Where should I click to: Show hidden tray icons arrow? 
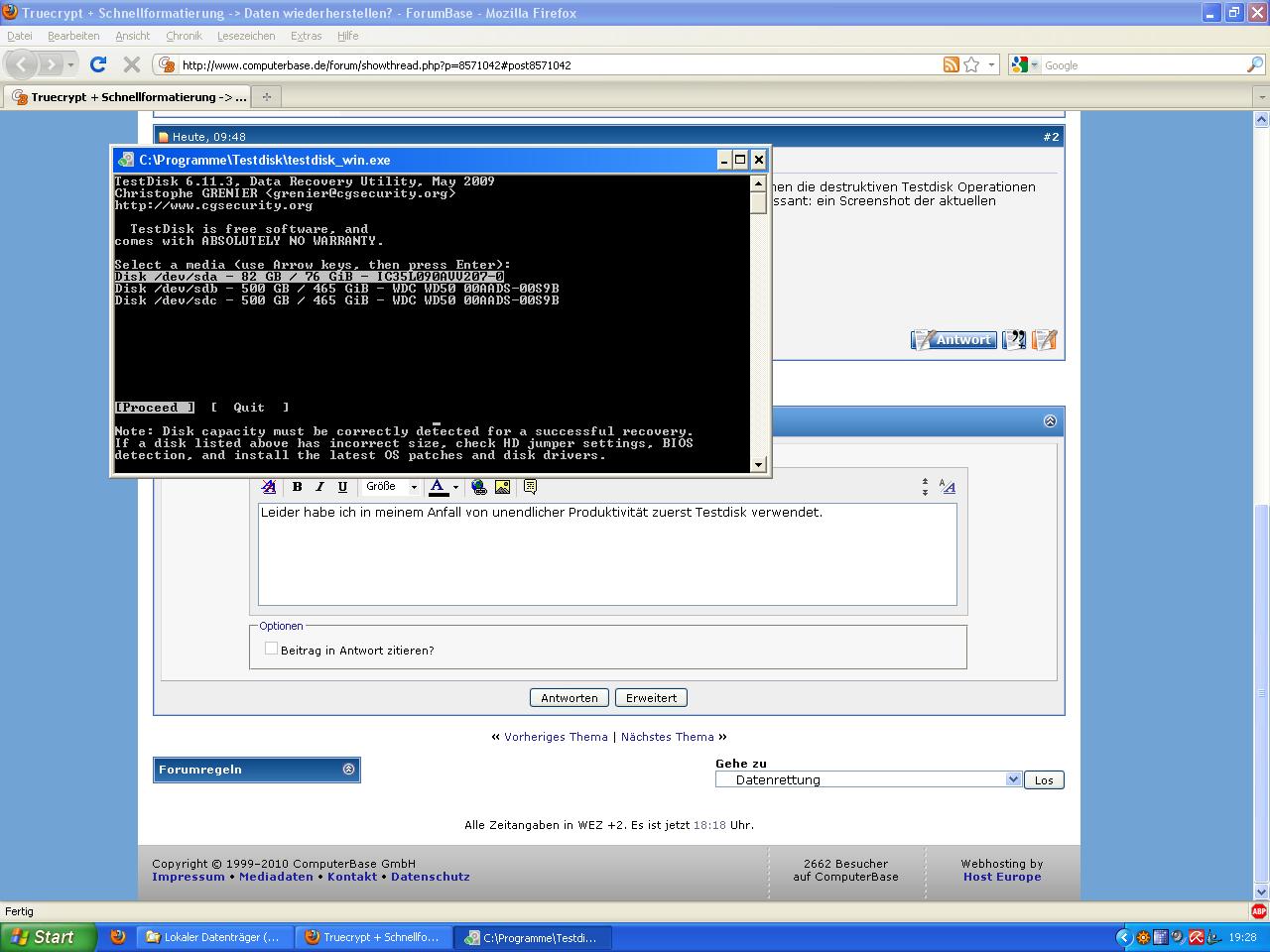[1123, 937]
